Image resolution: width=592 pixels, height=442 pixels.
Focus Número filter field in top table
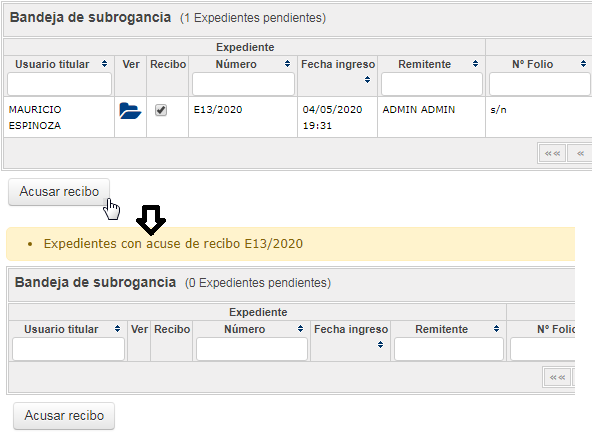[243, 84]
